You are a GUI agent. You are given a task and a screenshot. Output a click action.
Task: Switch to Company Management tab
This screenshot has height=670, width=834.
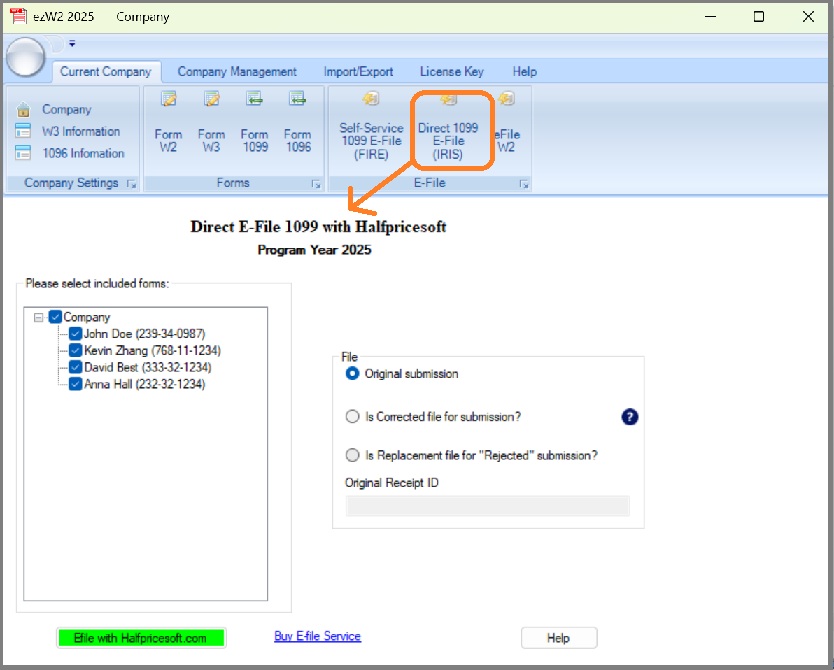(237, 72)
